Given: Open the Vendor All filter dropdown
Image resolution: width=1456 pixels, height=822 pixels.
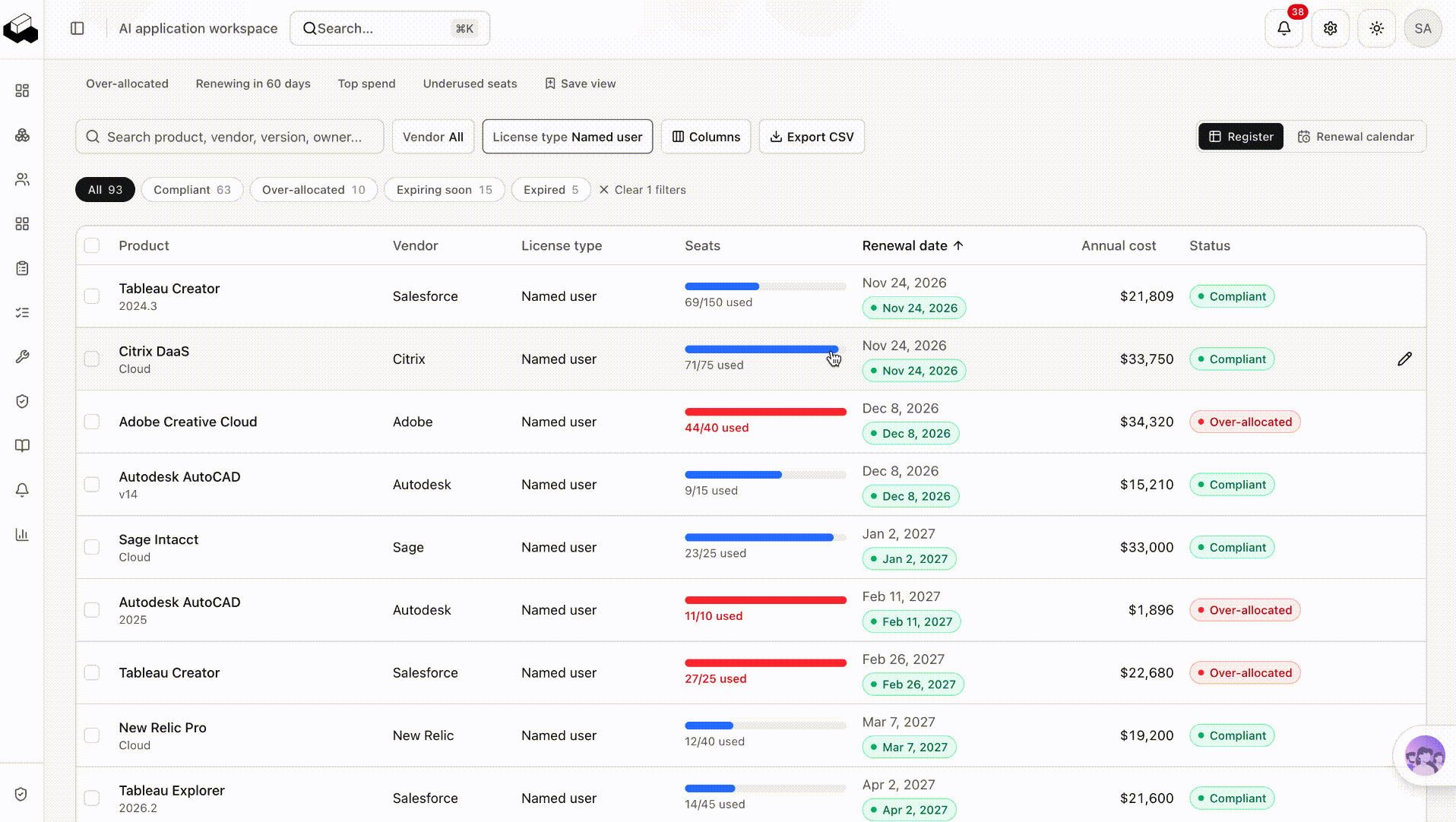Looking at the screenshot, I should (433, 137).
